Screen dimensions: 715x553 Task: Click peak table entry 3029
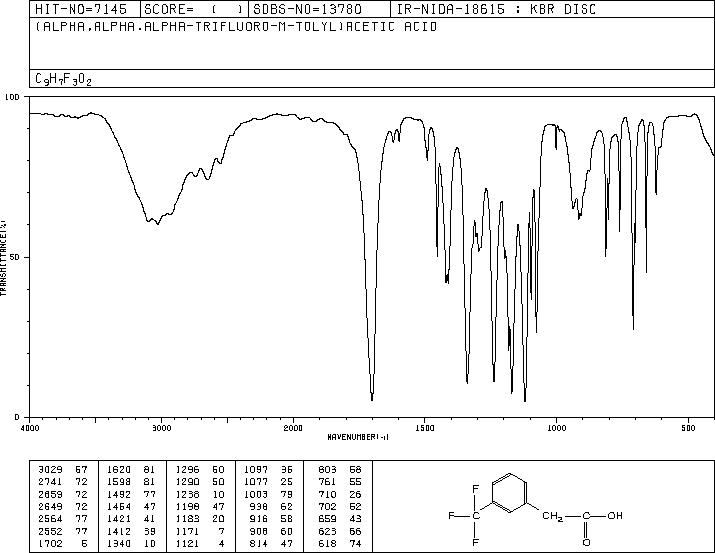[x=50, y=470]
